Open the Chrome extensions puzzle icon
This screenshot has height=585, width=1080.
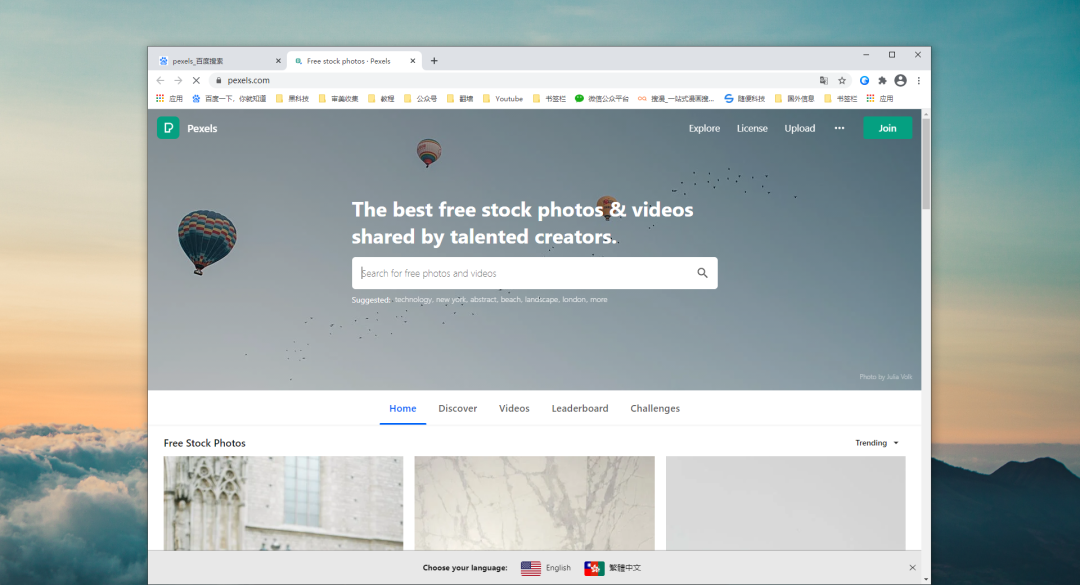coord(882,81)
